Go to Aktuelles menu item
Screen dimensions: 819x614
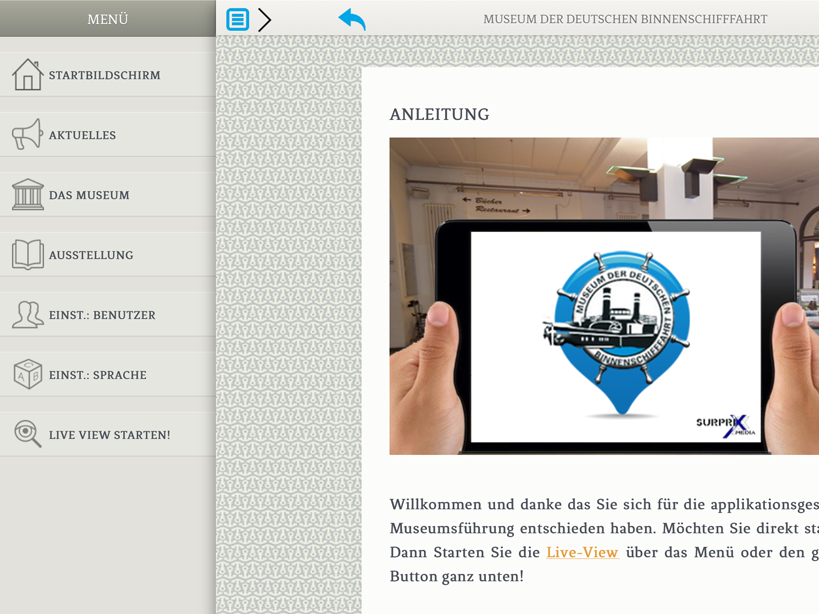(82, 135)
